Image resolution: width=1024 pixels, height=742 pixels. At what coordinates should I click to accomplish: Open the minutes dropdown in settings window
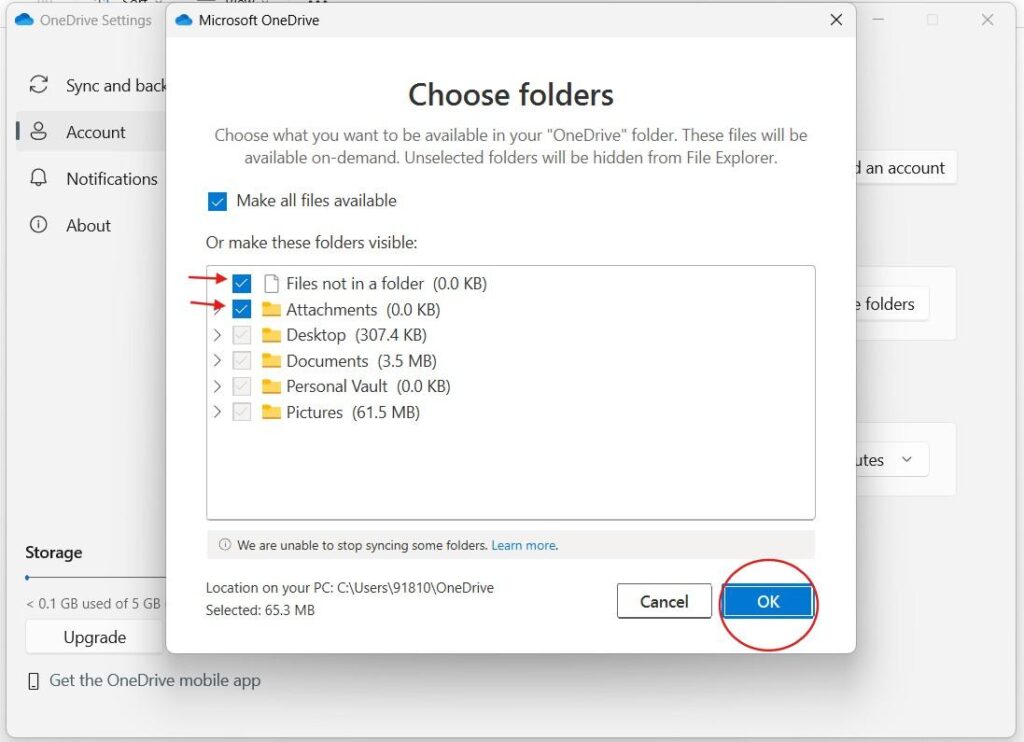(x=892, y=460)
